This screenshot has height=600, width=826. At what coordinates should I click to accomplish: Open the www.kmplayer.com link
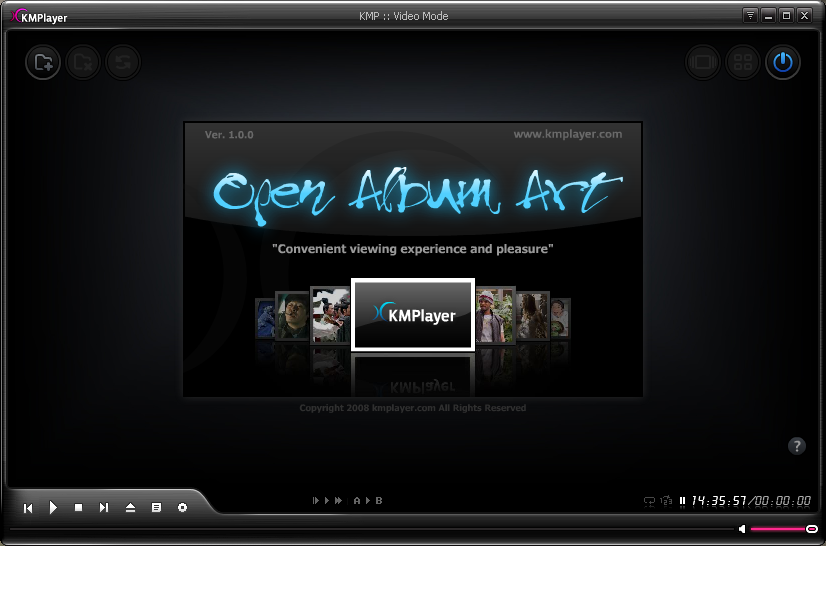pos(568,134)
